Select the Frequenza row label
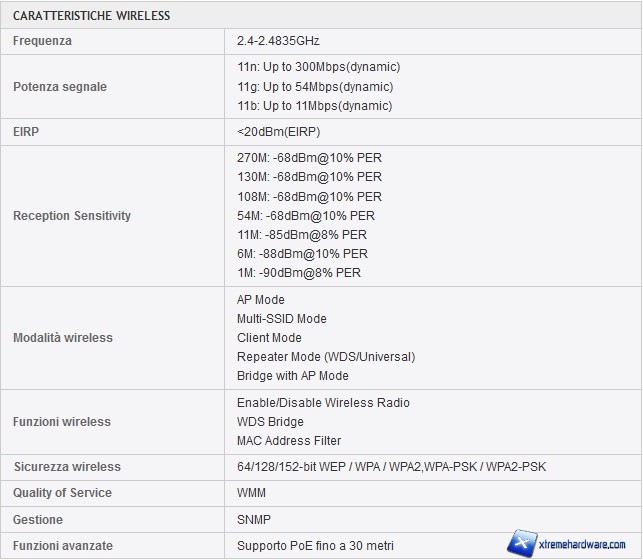This screenshot has height=560, width=643. pos(42,41)
